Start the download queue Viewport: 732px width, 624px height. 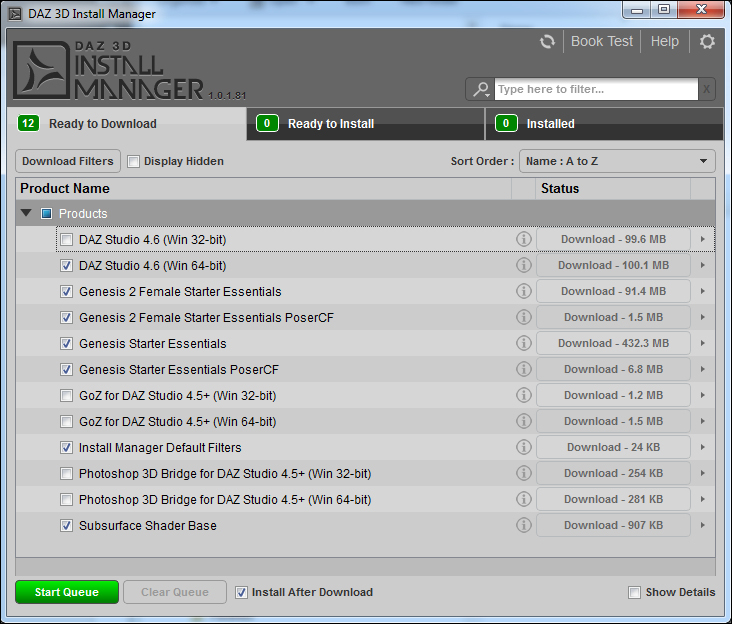coord(67,592)
